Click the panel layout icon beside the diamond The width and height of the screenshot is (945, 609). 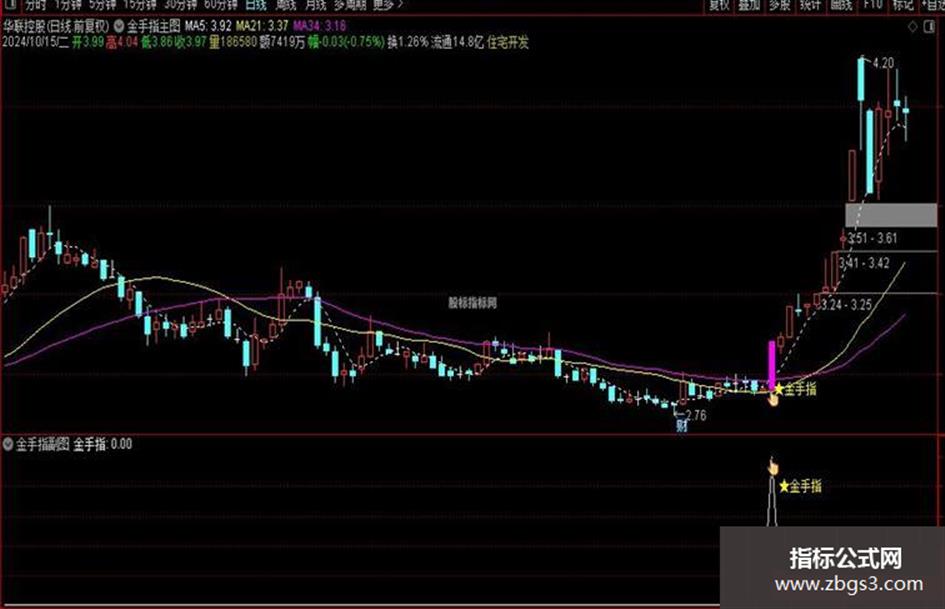[929, 27]
